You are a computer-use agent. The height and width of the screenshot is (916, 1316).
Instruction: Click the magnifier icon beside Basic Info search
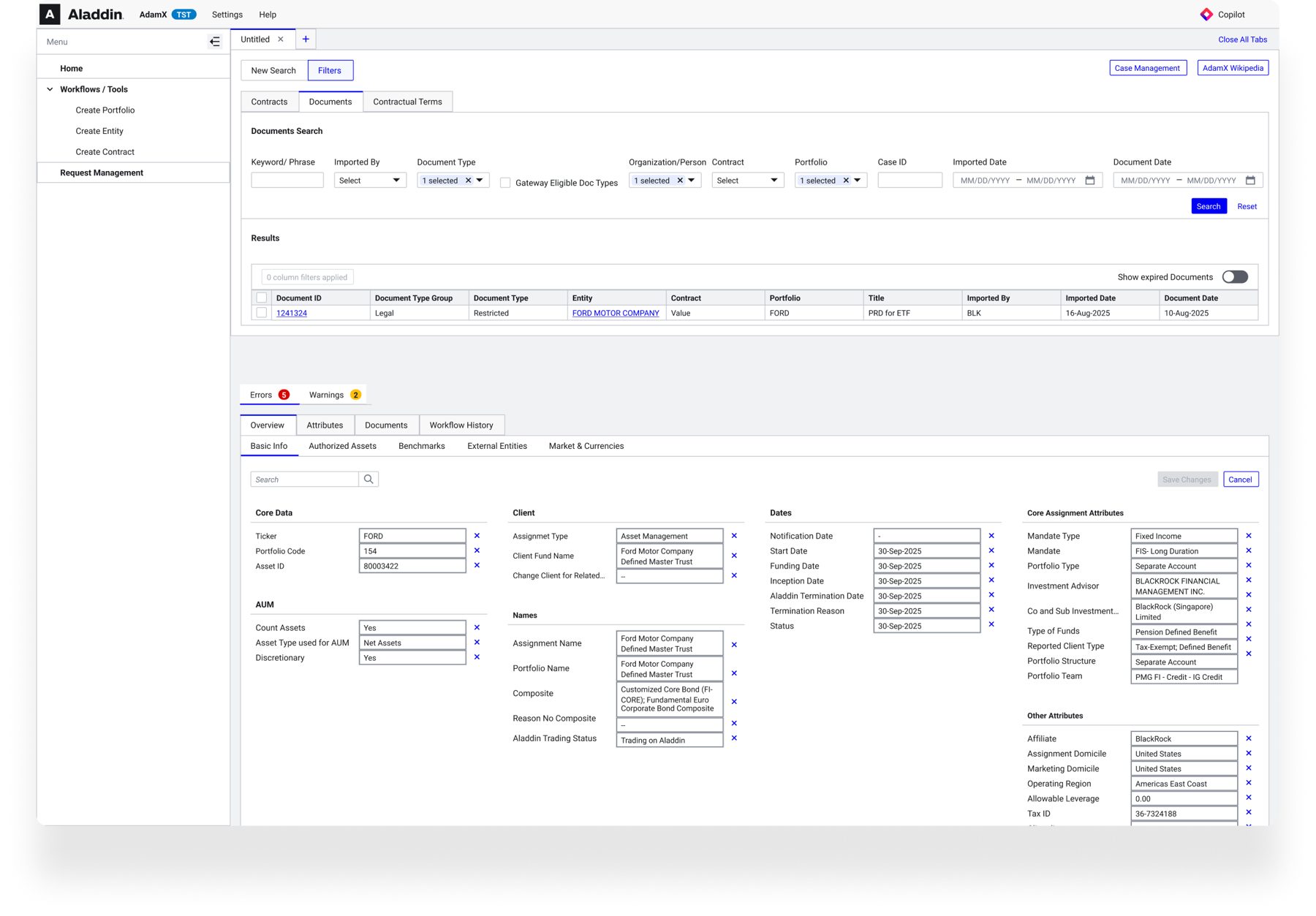point(368,480)
